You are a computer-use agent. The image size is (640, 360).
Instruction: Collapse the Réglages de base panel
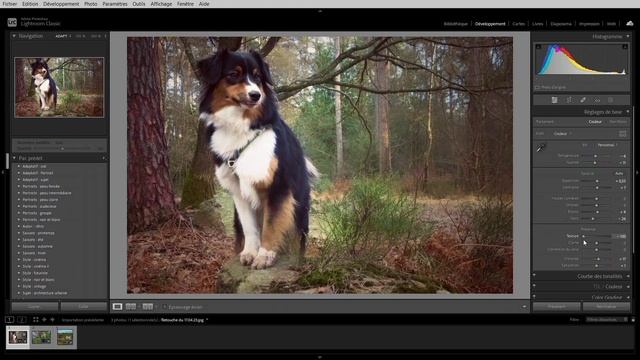click(628, 111)
